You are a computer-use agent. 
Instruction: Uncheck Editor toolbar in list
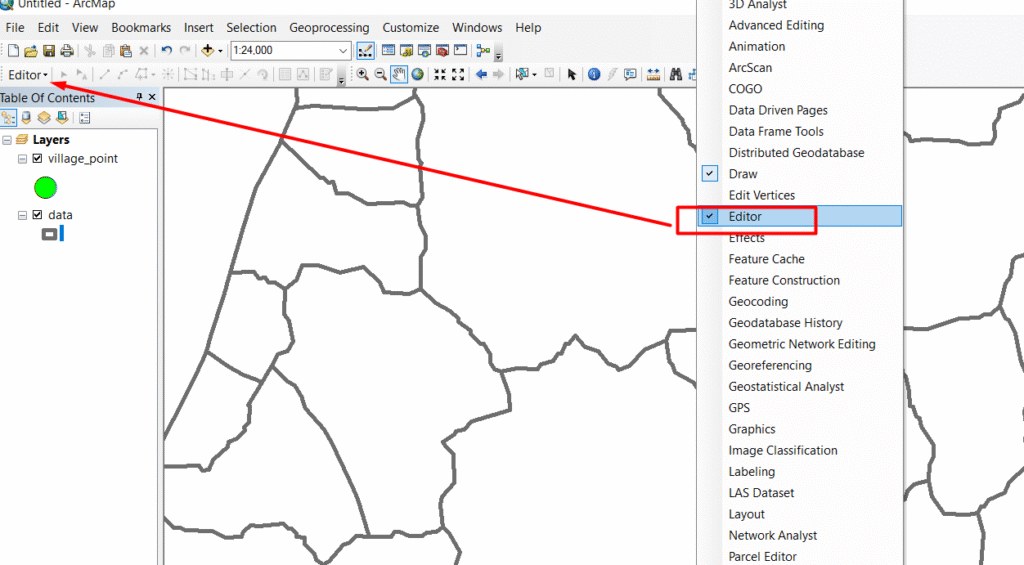click(801, 216)
